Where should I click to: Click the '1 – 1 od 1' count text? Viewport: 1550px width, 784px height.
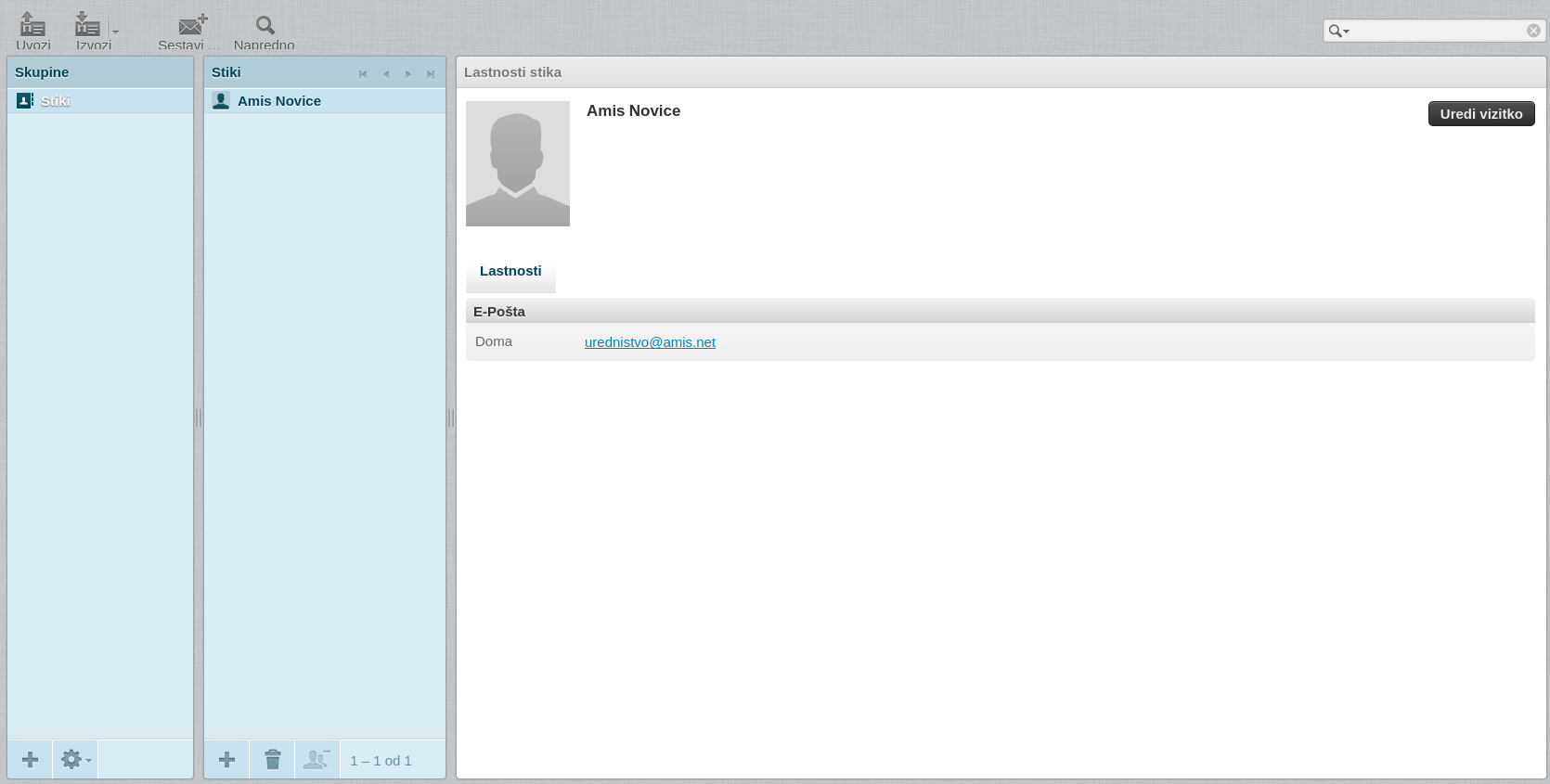[381, 761]
